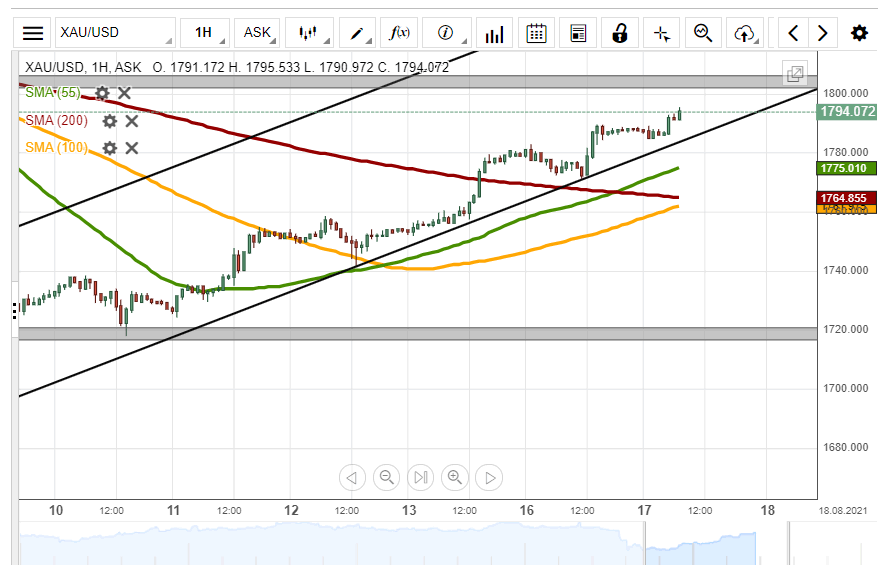884x576 pixels.
Task: Toggle the volume bar chart icon
Action: point(494,33)
